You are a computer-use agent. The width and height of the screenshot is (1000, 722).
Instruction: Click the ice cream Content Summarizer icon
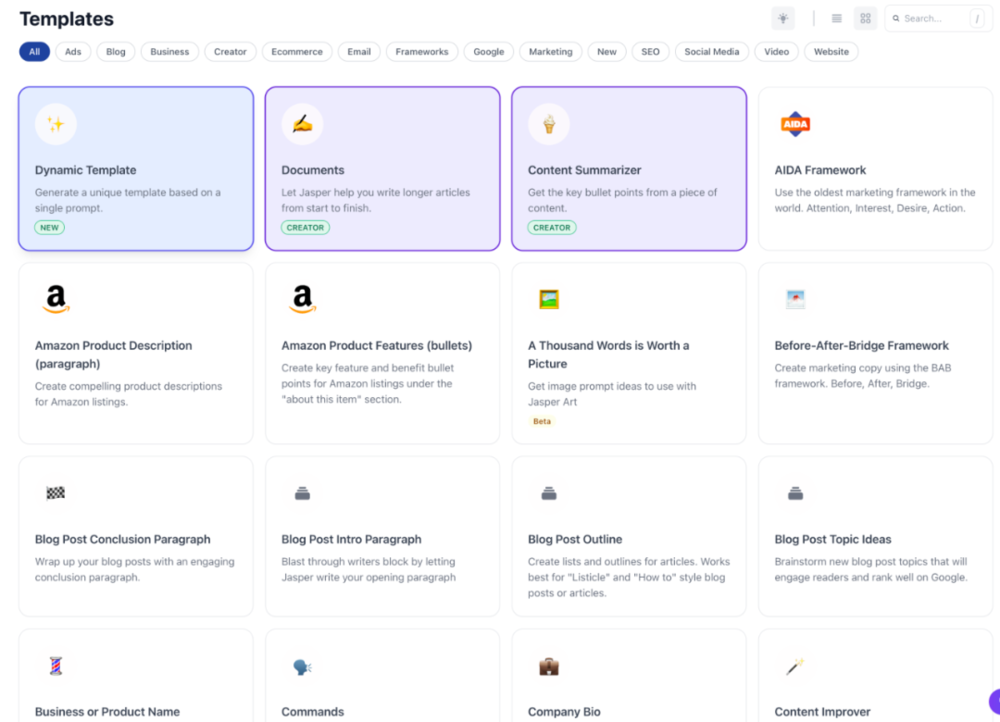[549, 124]
